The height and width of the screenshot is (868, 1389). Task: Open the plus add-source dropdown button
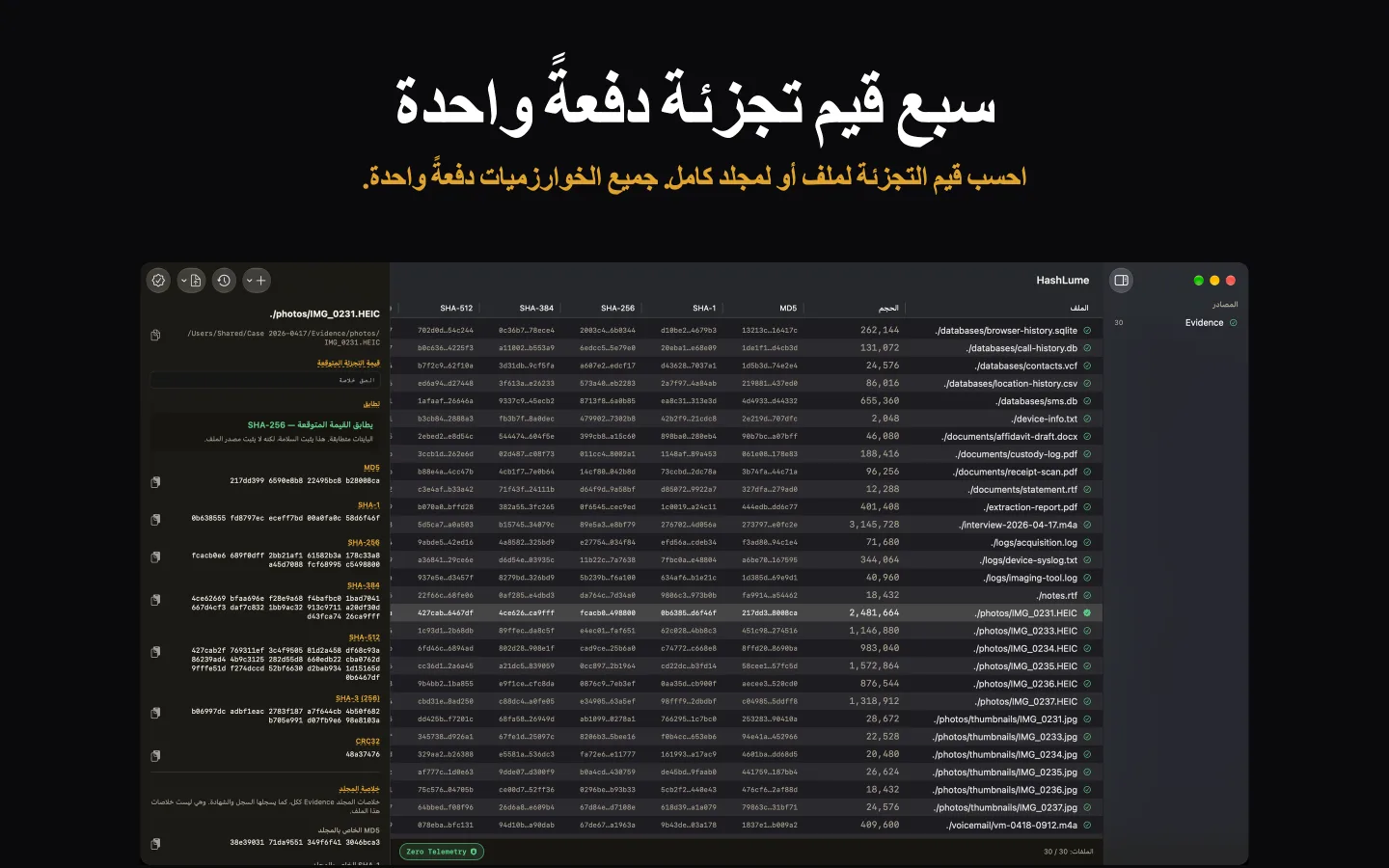[x=257, y=281]
